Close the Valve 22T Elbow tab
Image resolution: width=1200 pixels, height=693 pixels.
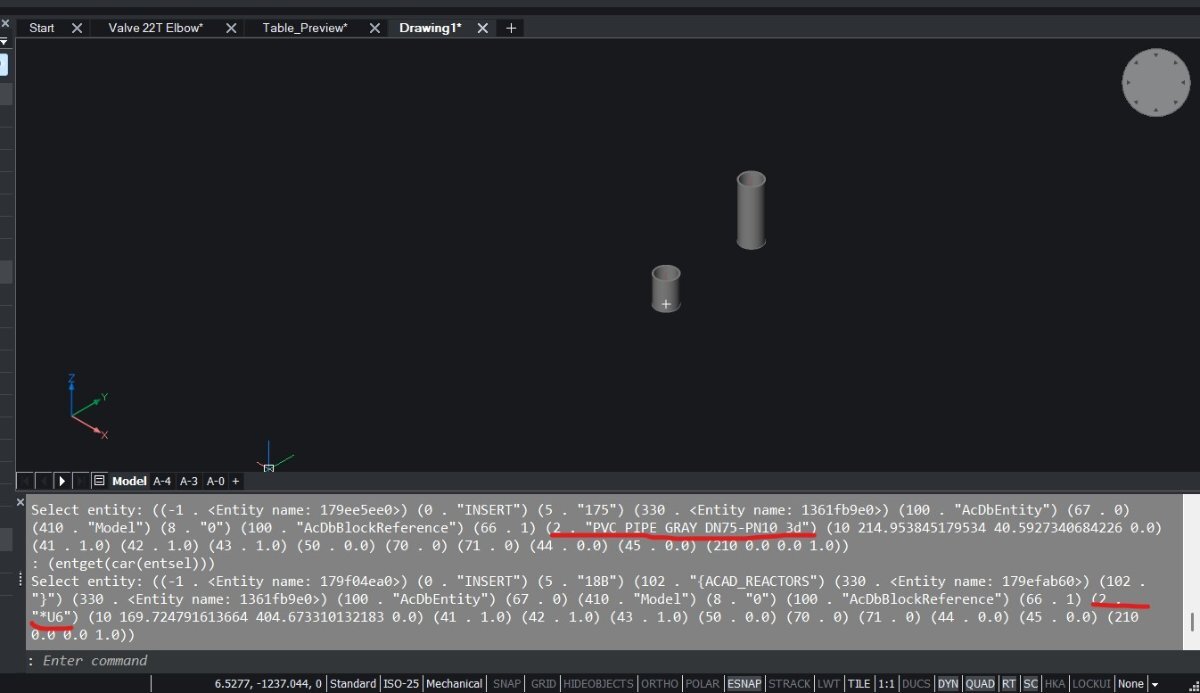(x=231, y=28)
